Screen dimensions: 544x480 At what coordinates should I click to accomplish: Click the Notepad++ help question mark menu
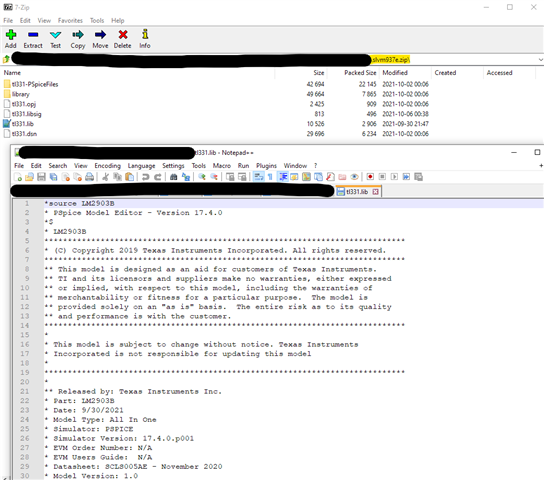point(315,166)
